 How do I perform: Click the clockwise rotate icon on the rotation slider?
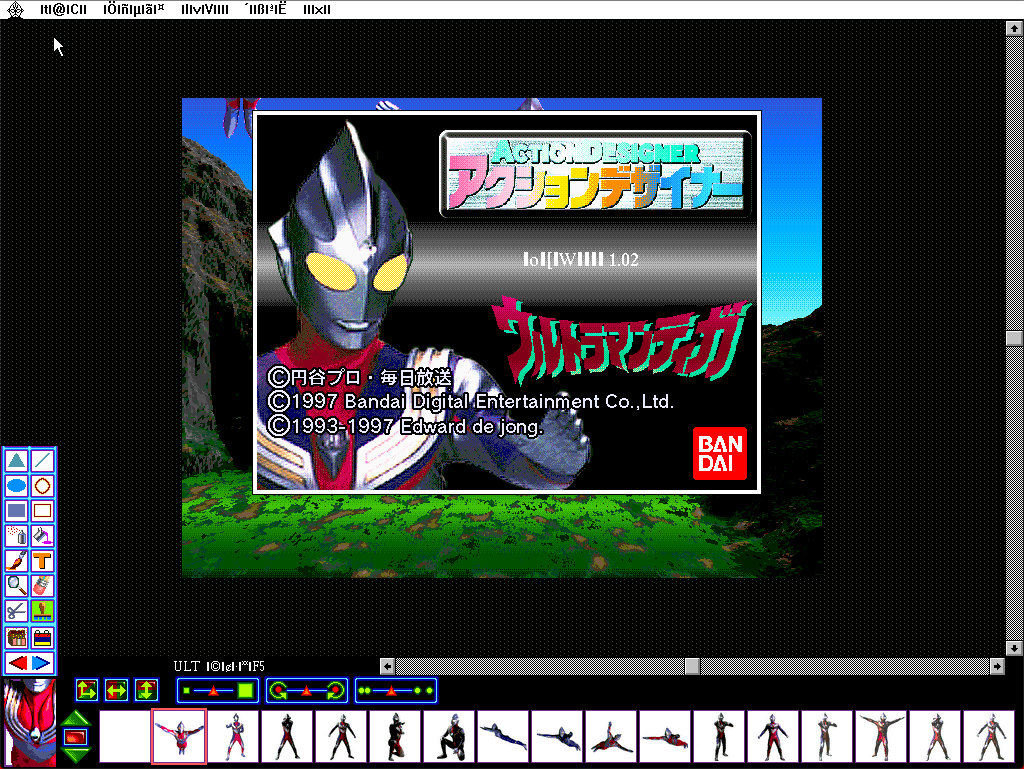click(x=336, y=691)
